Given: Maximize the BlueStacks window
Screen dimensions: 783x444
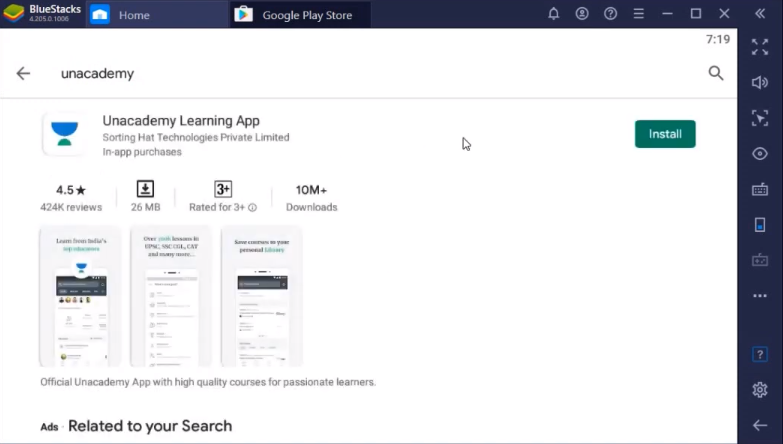Looking at the screenshot, I should (696, 14).
